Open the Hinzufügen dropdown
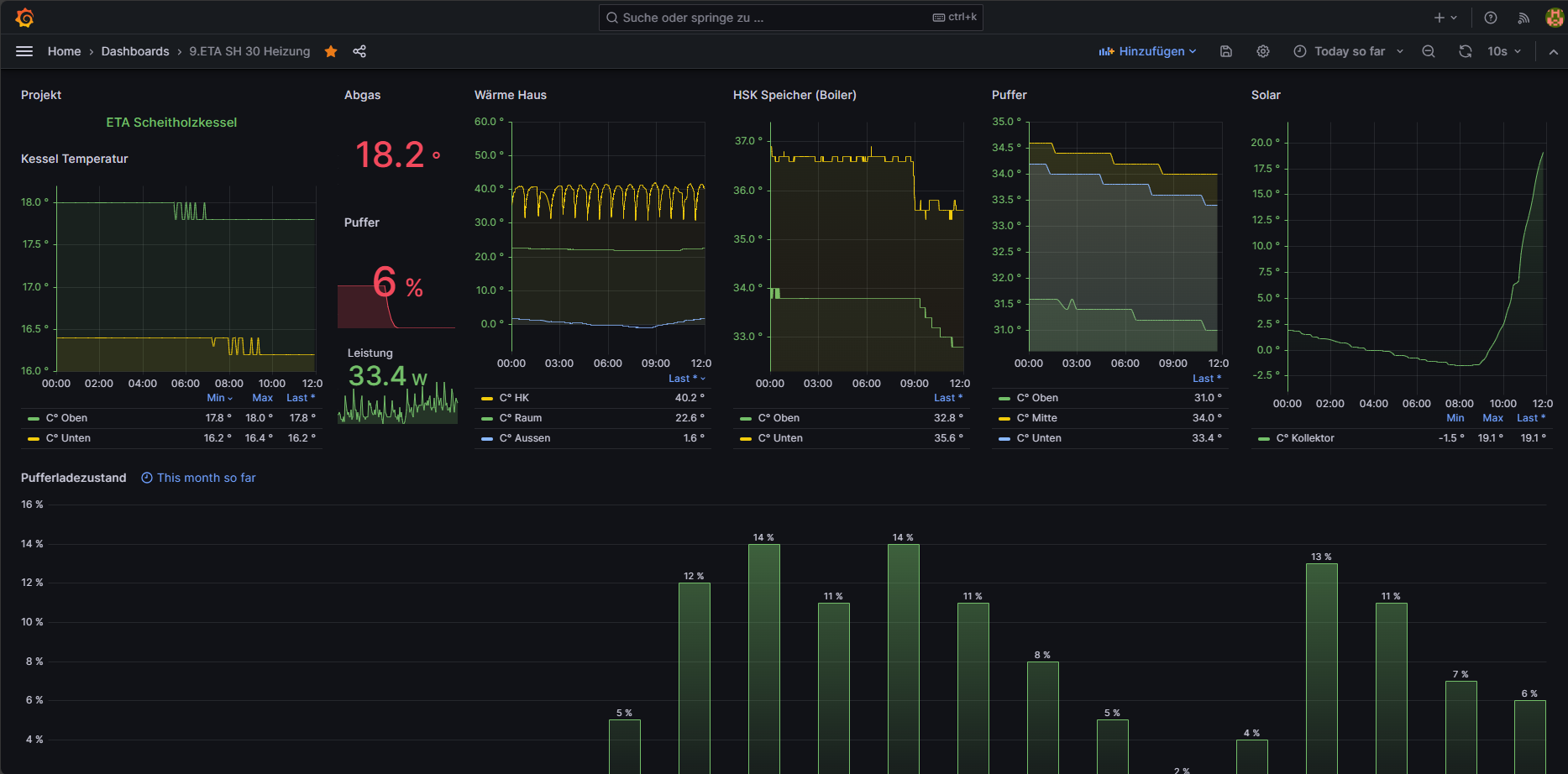This screenshot has width=1568, height=774. click(x=1147, y=51)
